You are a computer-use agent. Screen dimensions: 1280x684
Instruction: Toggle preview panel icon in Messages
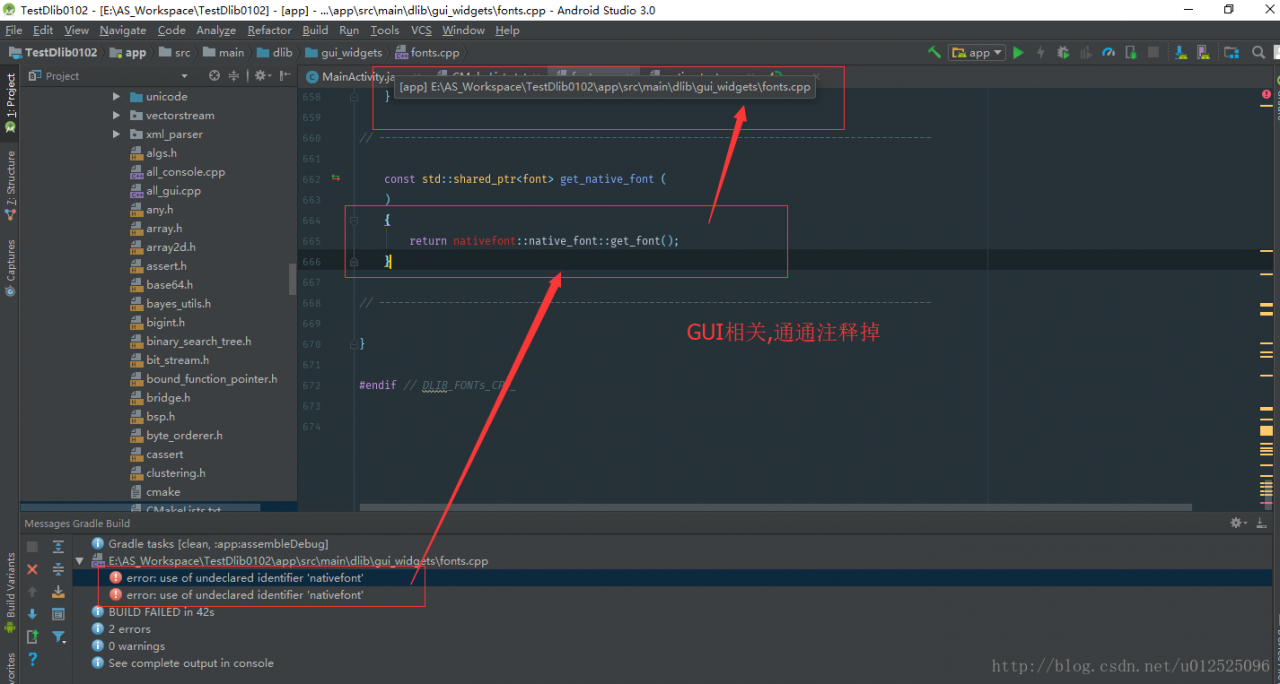coord(58,614)
